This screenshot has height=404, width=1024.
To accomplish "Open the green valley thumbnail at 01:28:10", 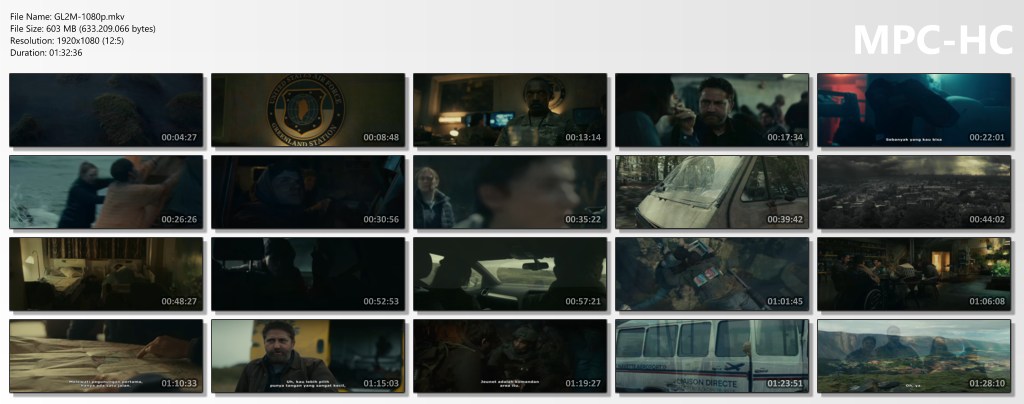I will pos(914,356).
